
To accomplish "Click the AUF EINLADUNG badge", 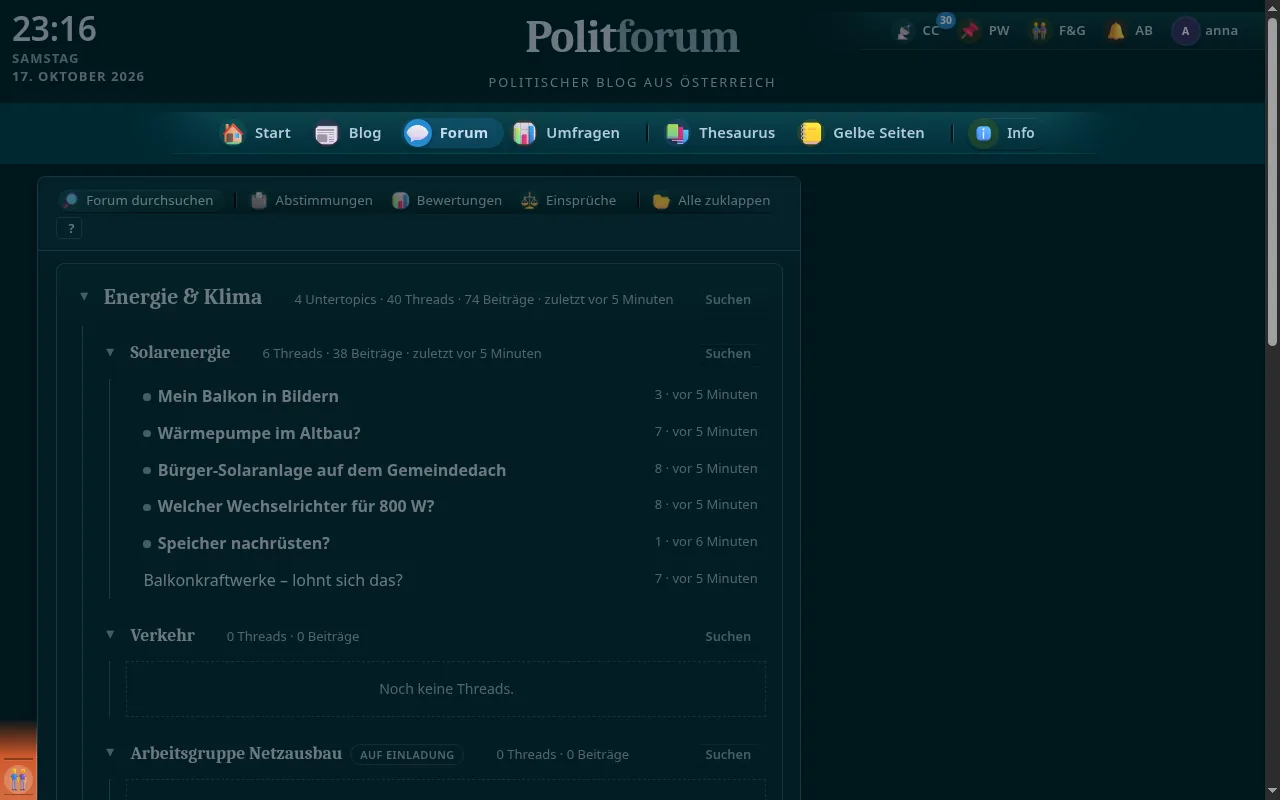I will click(x=407, y=755).
